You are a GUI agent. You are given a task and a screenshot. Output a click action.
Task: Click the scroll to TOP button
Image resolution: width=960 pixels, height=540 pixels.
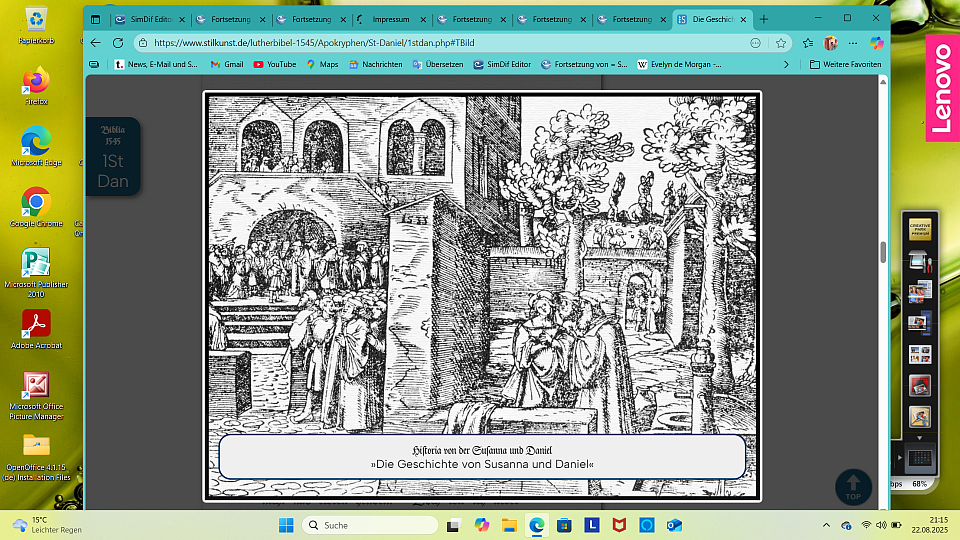pos(853,487)
